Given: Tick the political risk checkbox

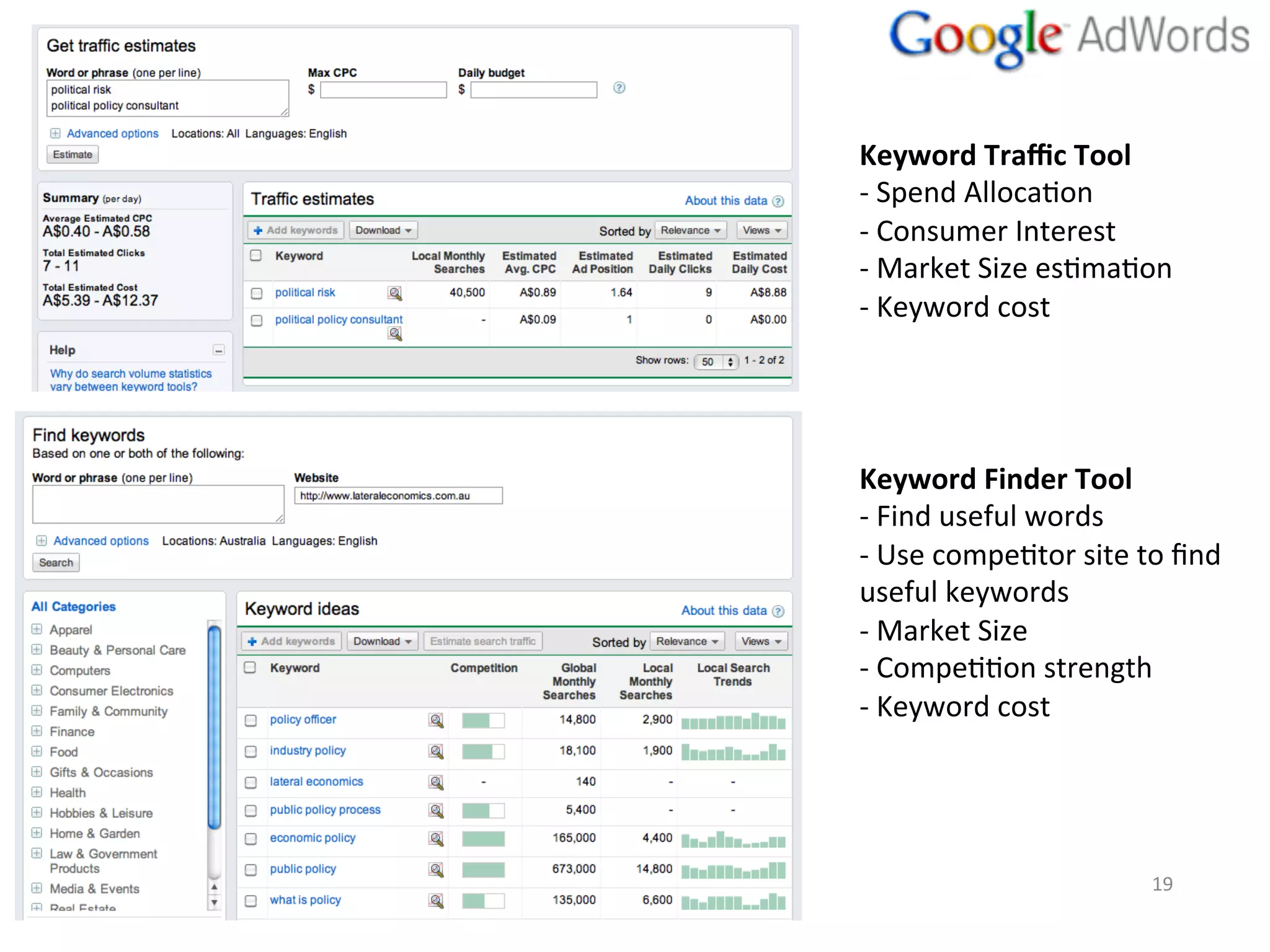Looking at the screenshot, I should click(257, 293).
